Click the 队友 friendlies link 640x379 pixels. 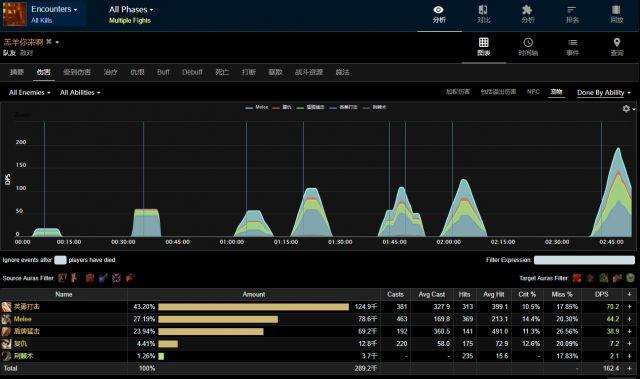coord(9,53)
